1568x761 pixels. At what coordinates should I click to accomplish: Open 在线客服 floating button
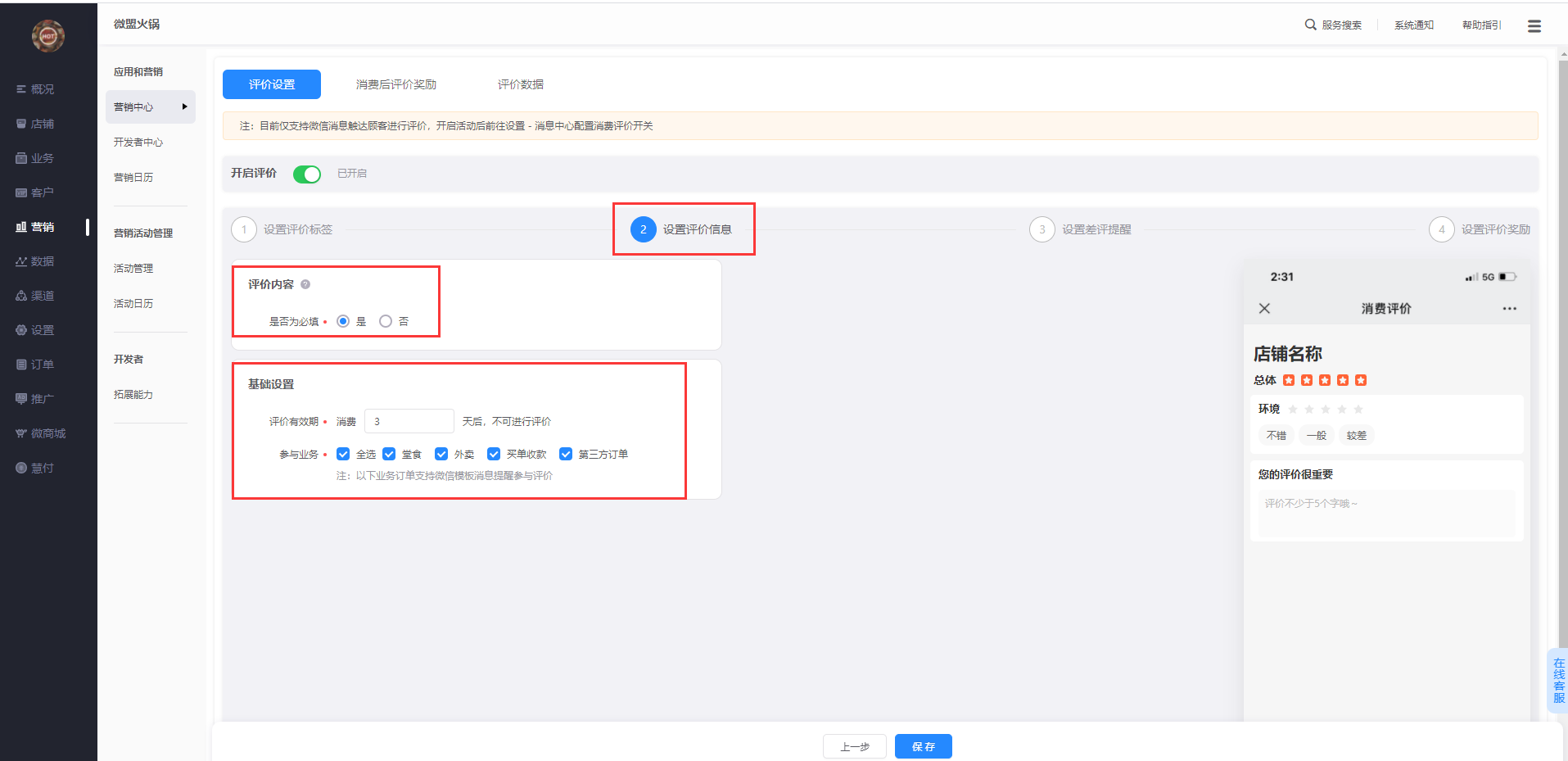point(1558,681)
